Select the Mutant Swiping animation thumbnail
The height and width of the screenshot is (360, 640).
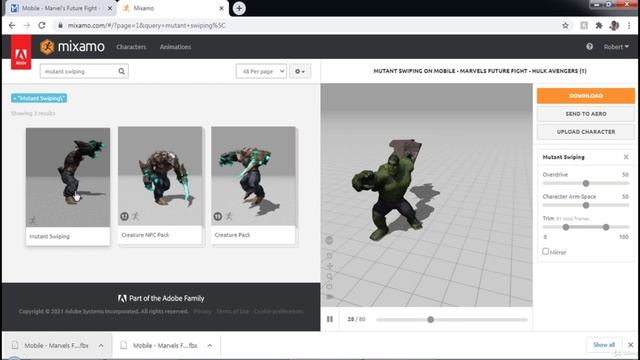click(68, 177)
